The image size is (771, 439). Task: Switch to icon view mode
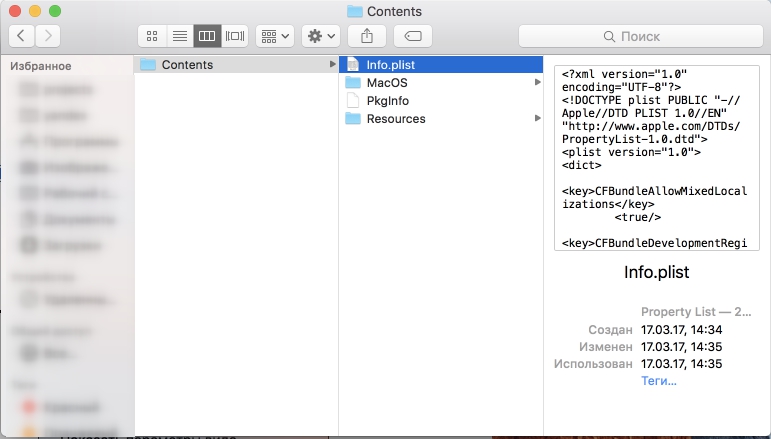152,36
